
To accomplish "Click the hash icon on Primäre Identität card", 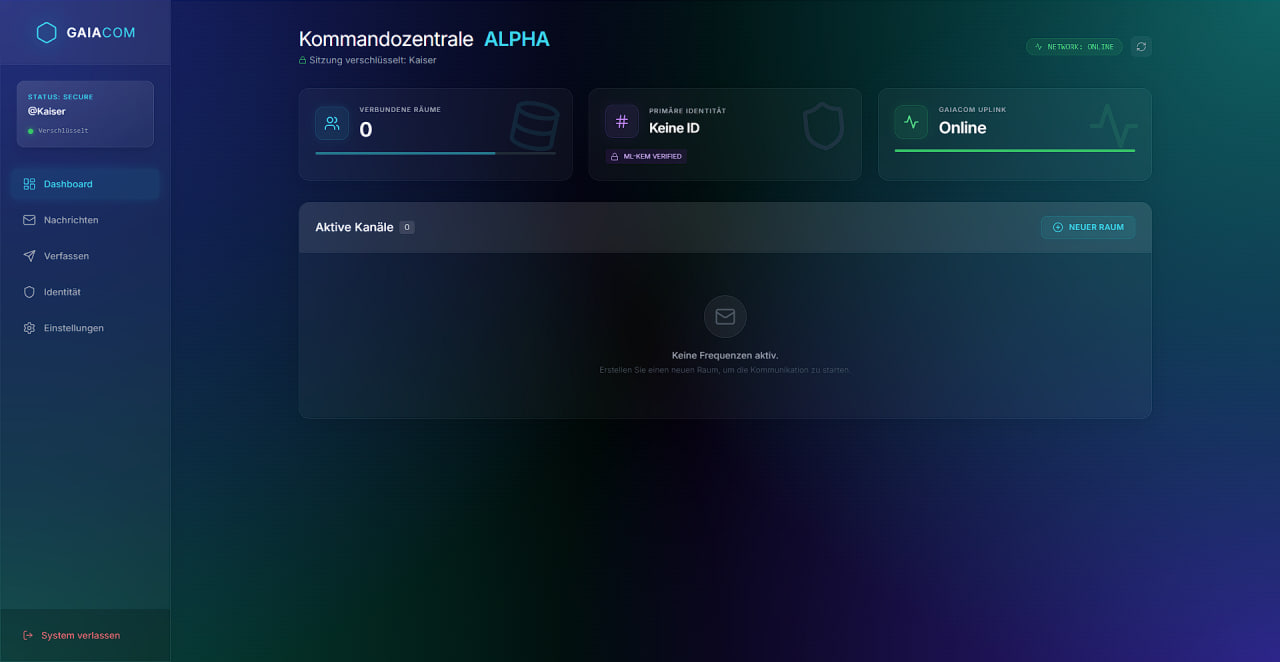I will click(x=621, y=121).
